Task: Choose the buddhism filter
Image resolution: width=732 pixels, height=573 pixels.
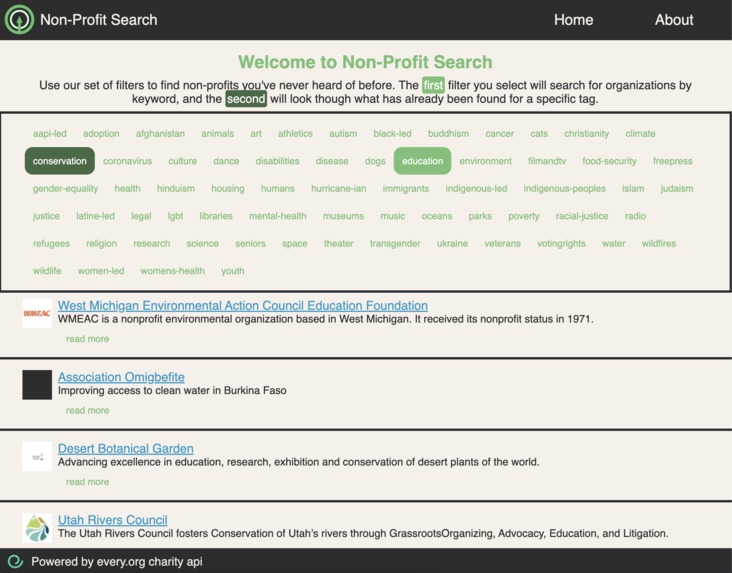Action: click(x=449, y=134)
